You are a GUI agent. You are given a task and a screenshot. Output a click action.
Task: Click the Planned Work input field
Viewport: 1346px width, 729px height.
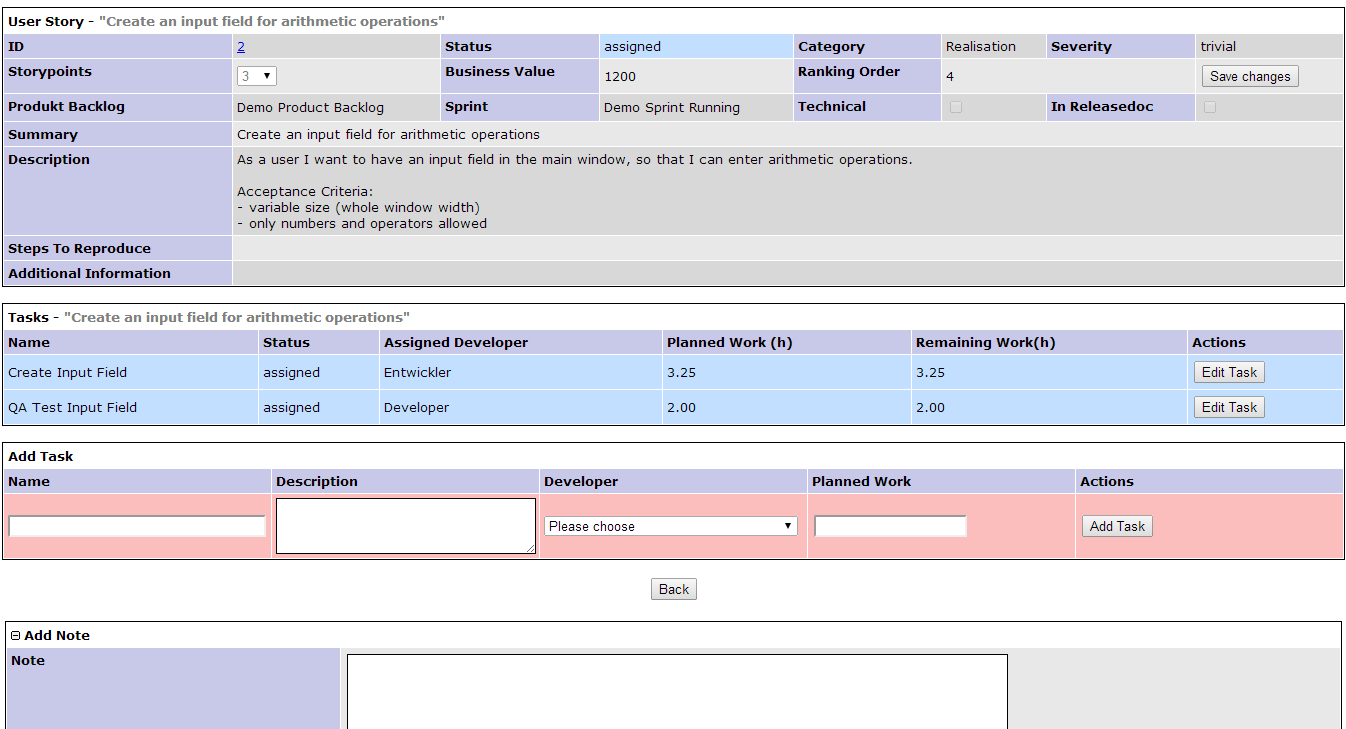pos(889,525)
